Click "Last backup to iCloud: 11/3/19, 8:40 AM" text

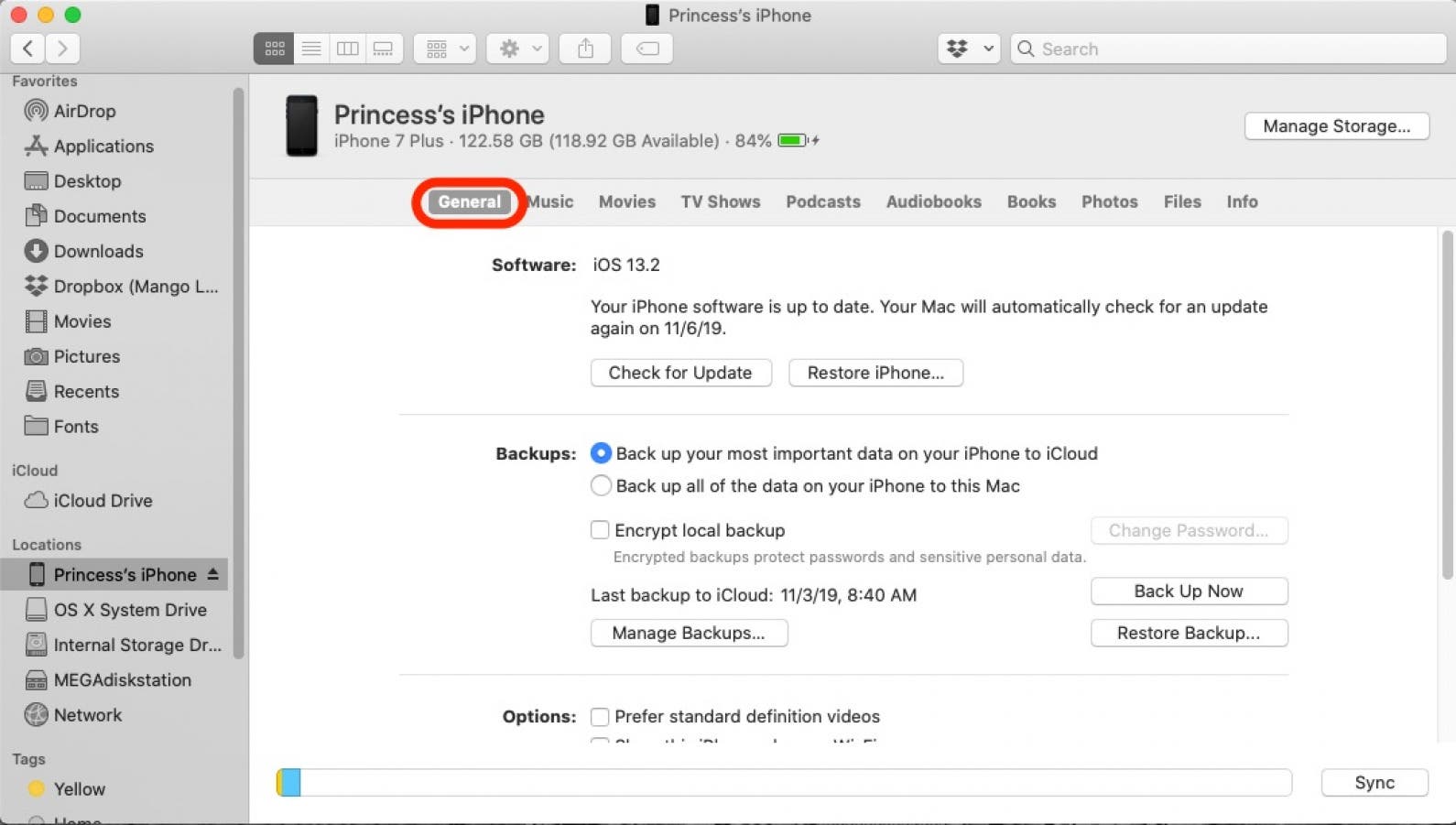pyautogui.click(x=754, y=595)
